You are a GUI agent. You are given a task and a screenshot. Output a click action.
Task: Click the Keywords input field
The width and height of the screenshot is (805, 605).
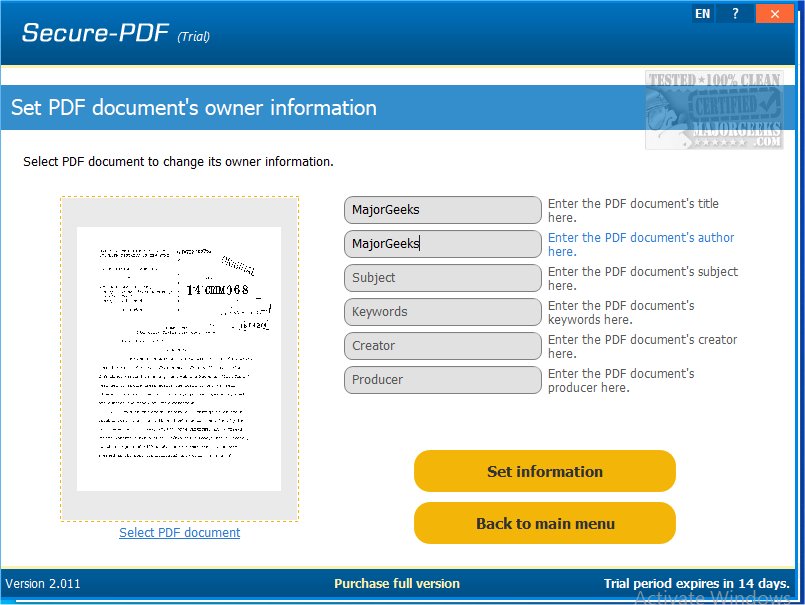coord(443,312)
